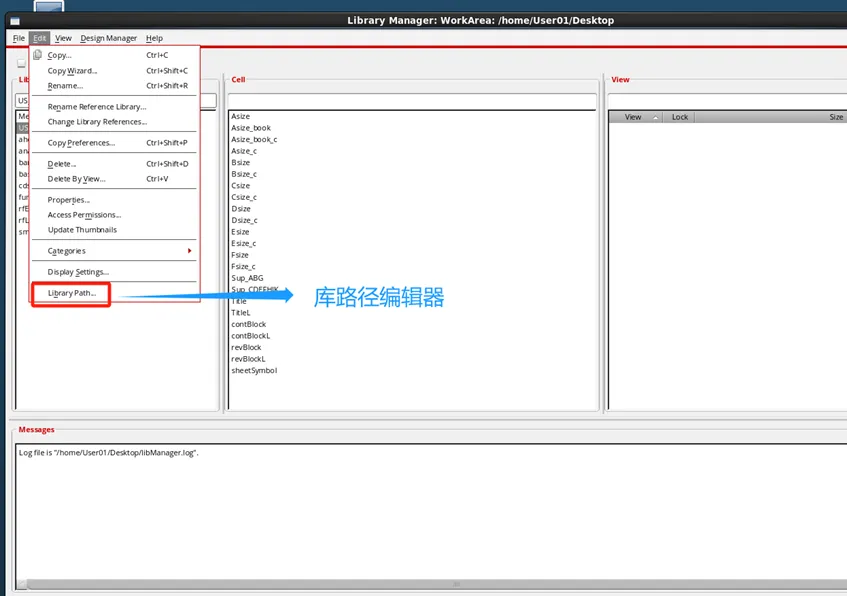Expand the Categories submenu arrow
Image resolution: width=847 pixels, height=596 pixels.
coord(189,251)
